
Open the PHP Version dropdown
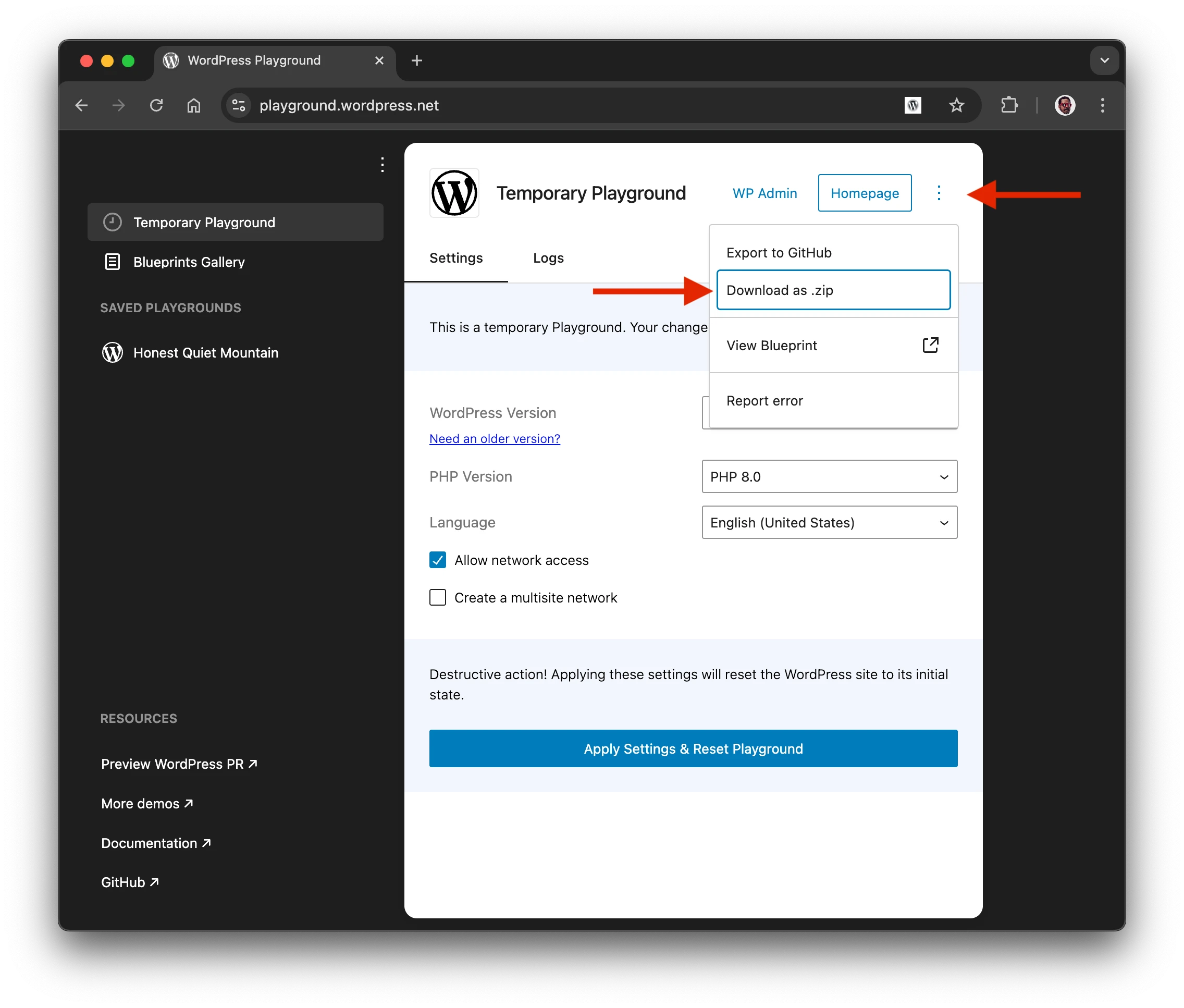[829, 476]
